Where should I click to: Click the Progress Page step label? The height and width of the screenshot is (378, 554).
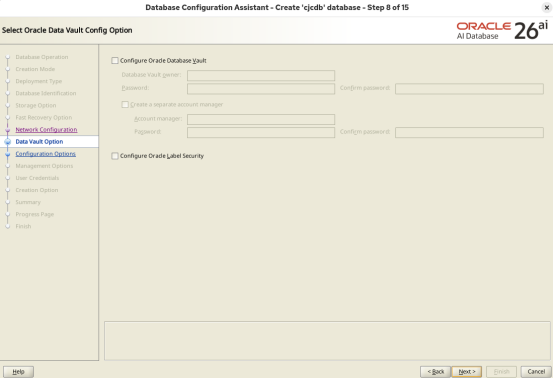35,214
